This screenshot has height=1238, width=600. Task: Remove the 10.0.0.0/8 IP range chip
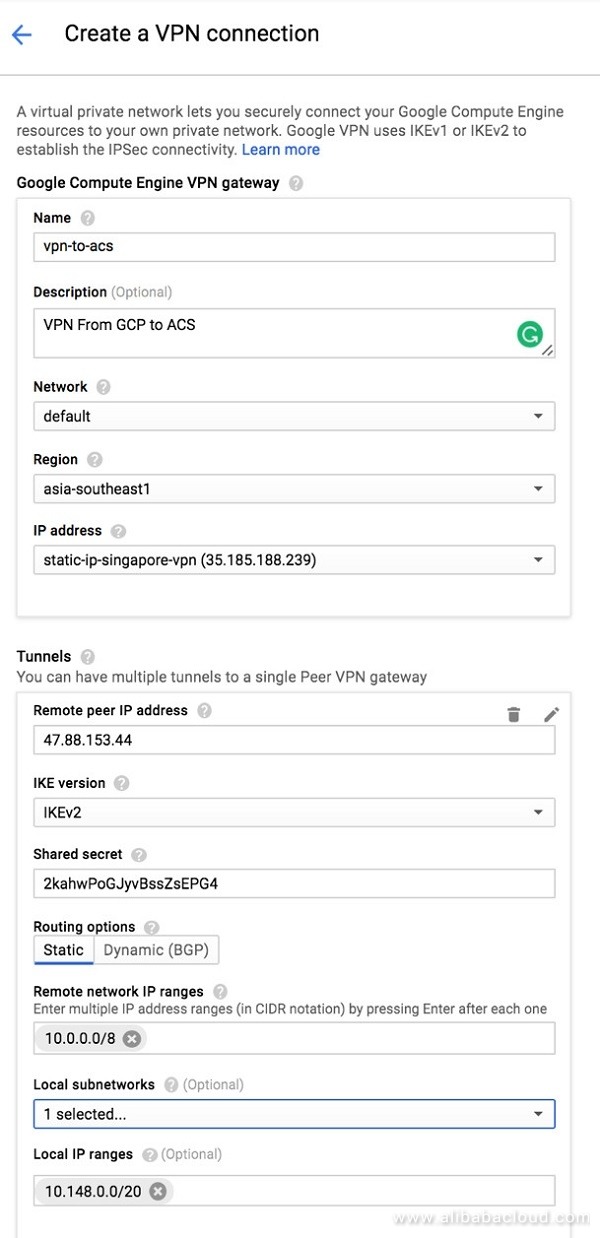131,1039
